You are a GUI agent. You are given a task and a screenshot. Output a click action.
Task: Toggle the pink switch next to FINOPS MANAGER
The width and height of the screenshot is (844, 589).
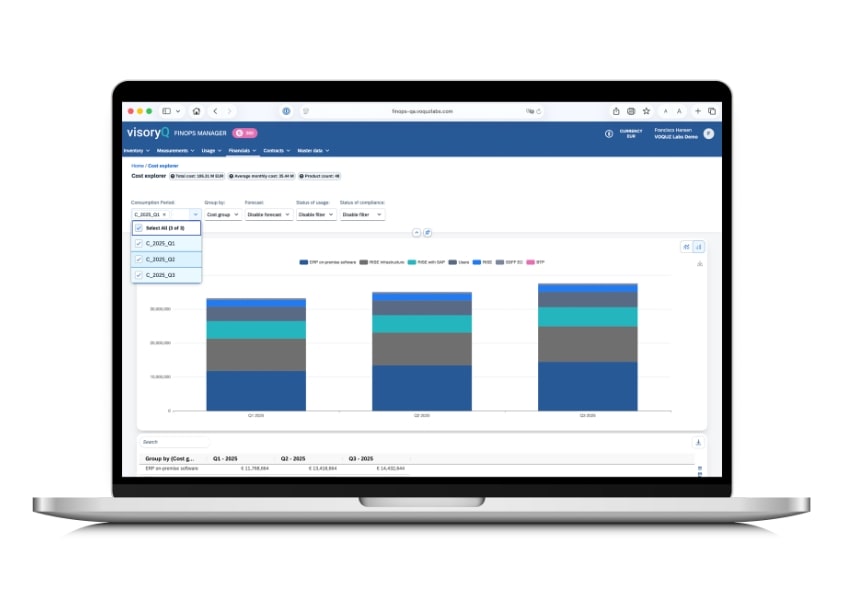coord(245,133)
